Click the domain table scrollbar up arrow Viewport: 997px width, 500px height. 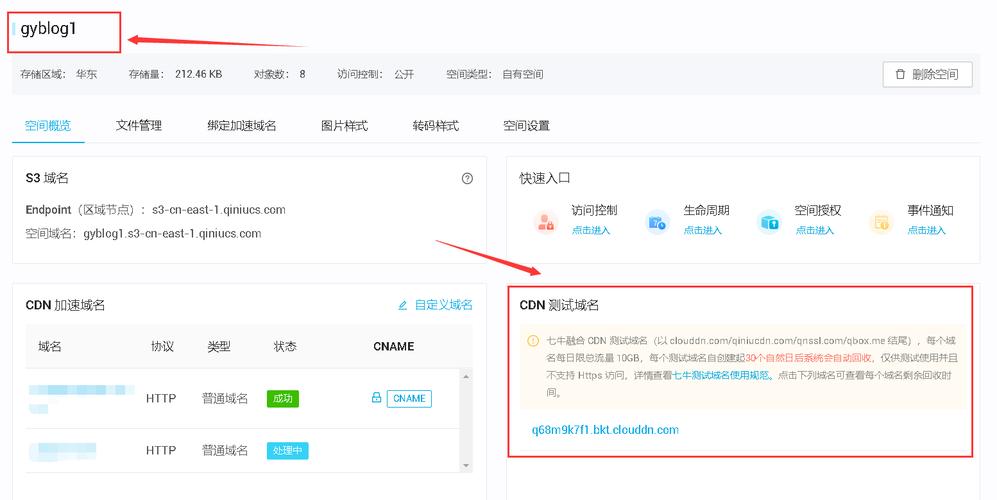466,377
